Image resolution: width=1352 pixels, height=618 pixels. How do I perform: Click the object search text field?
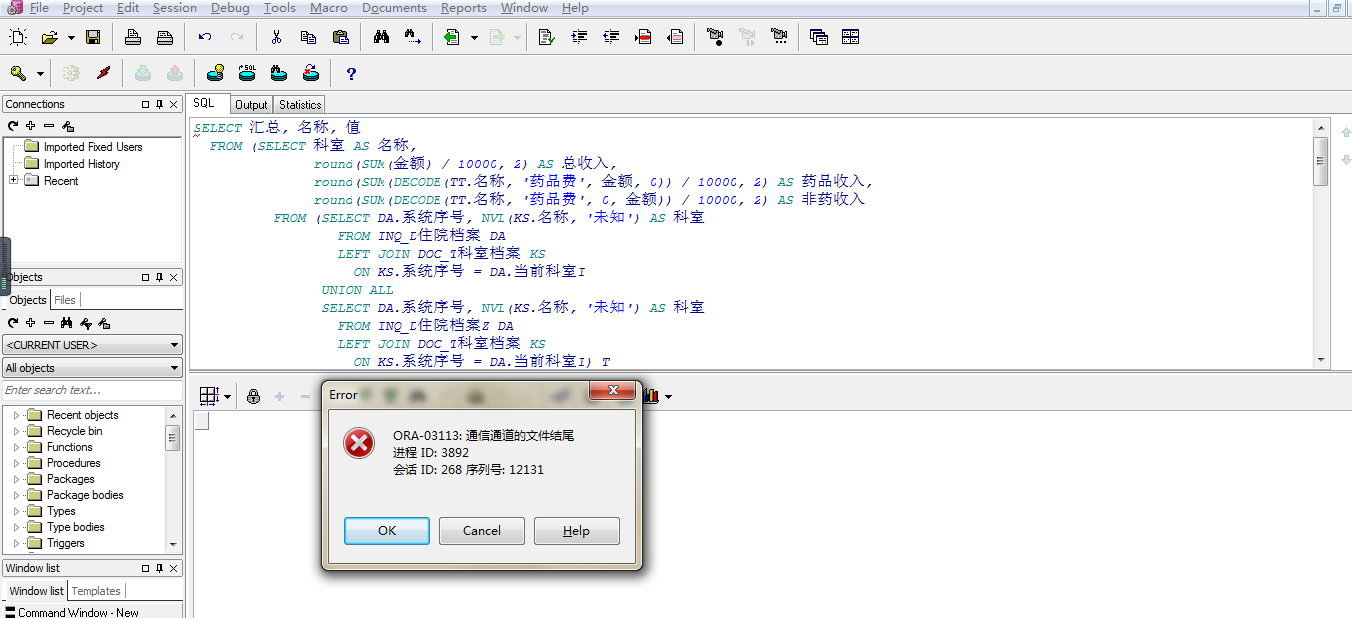pyautogui.click(x=93, y=390)
